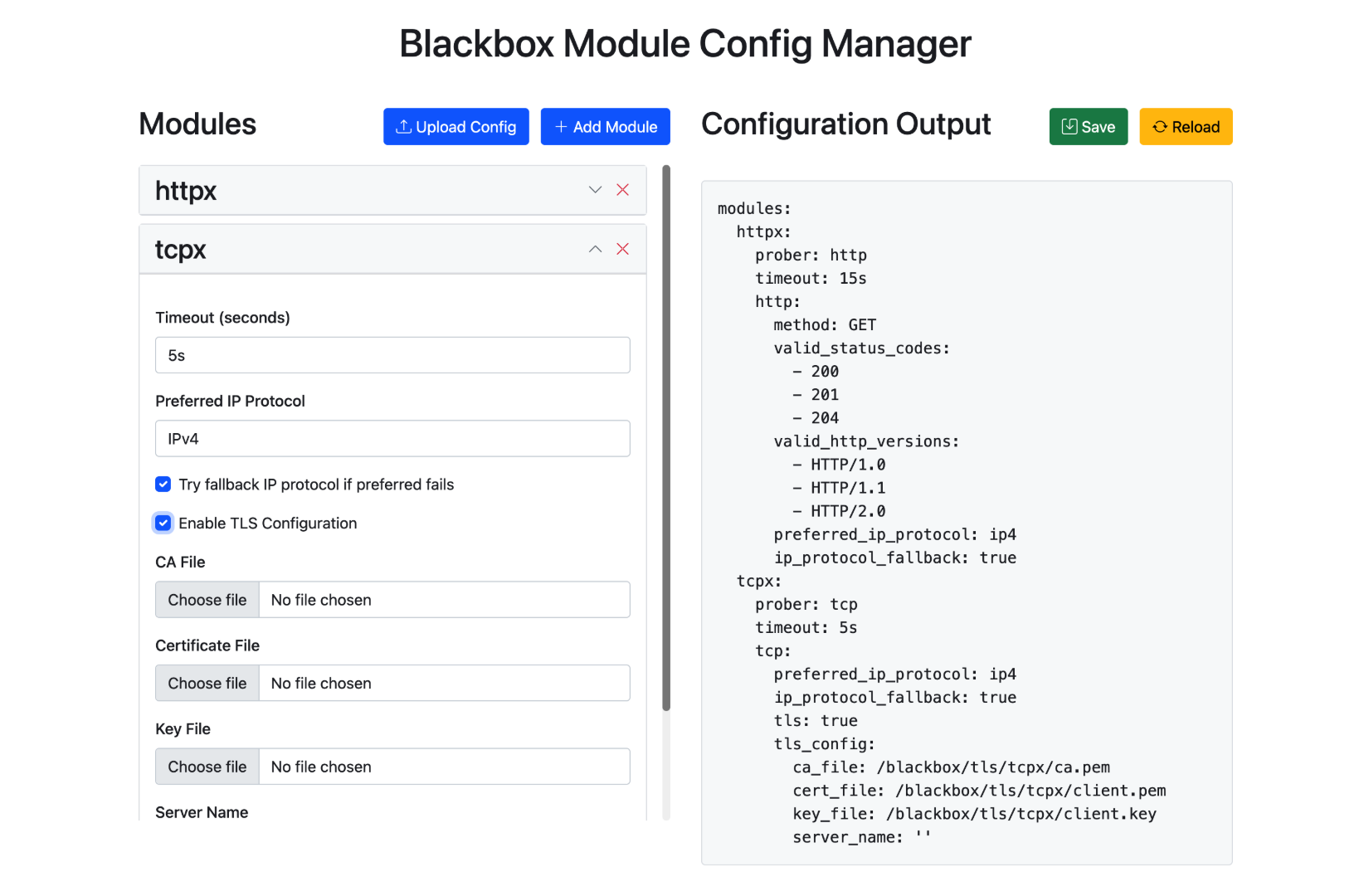Reload the configuration
1364x896 pixels.
(x=1186, y=127)
